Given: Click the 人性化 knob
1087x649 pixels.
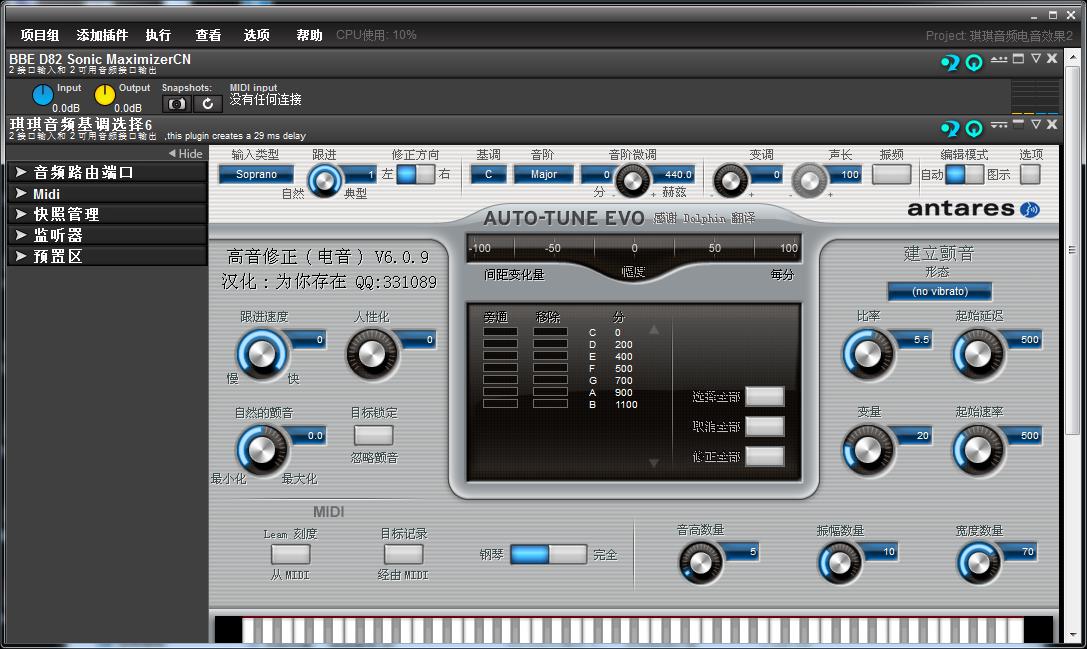Looking at the screenshot, I should pyautogui.click(x=372, y=354).
